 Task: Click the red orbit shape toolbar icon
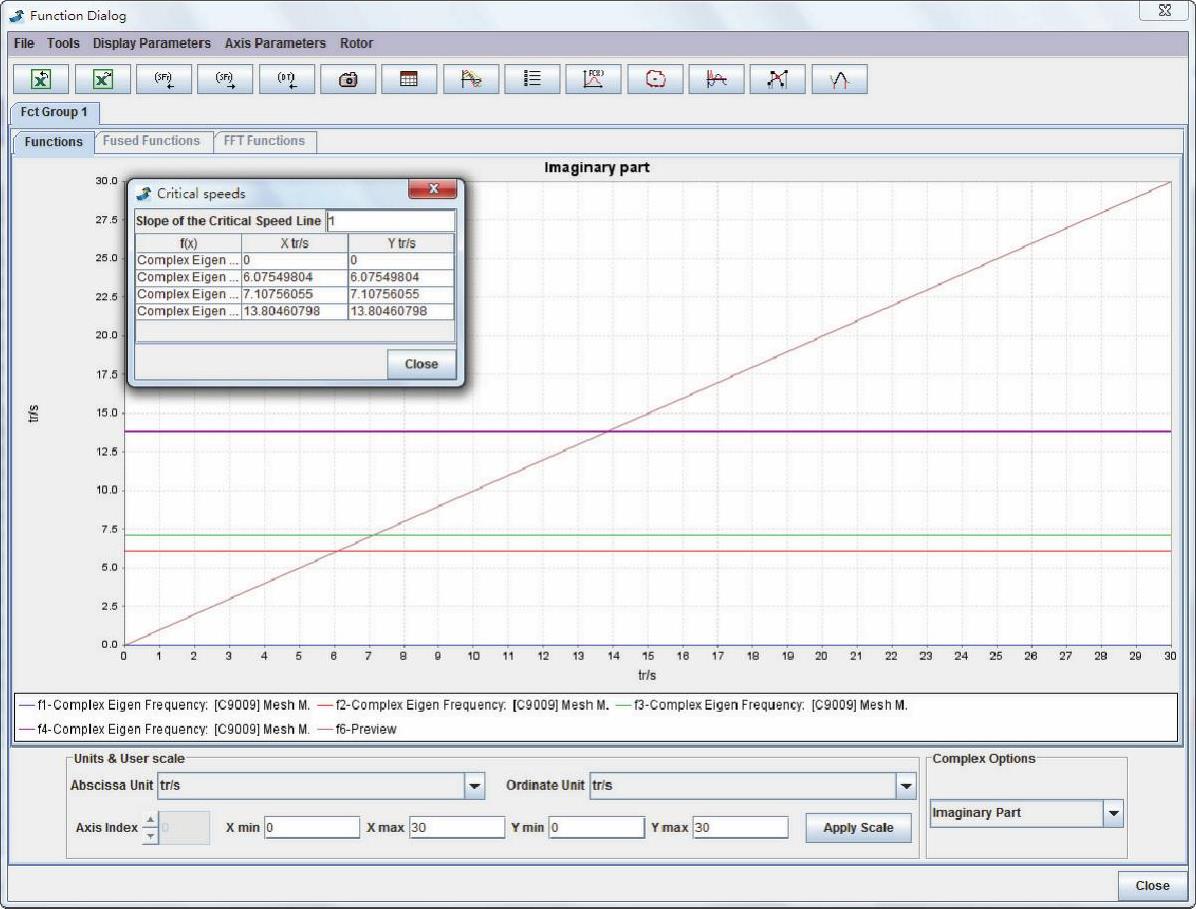point(655,80)
